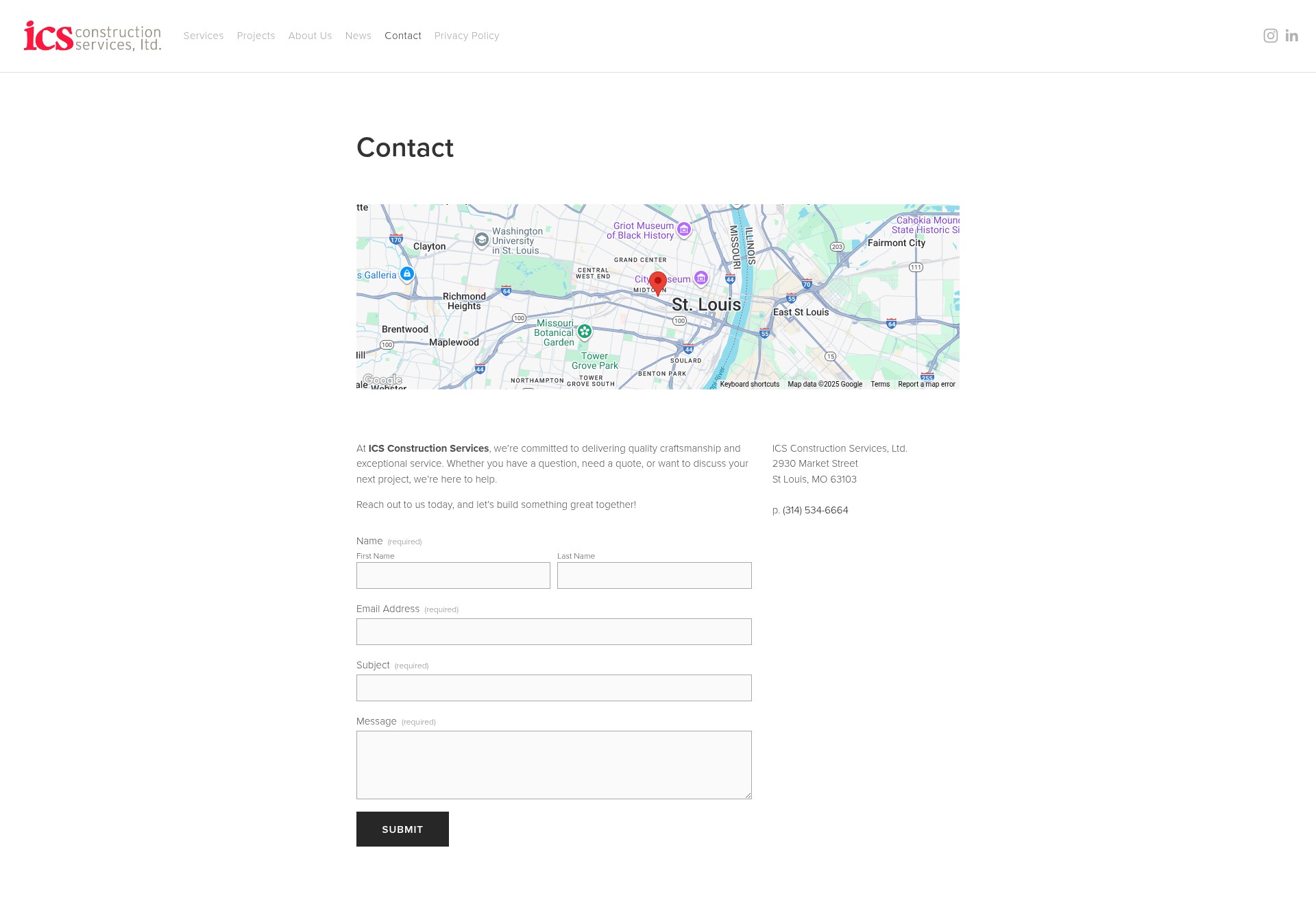The image size is (1316, 898).
Task: Call phone number (314) 534-6664
Action: click(815, 510)
